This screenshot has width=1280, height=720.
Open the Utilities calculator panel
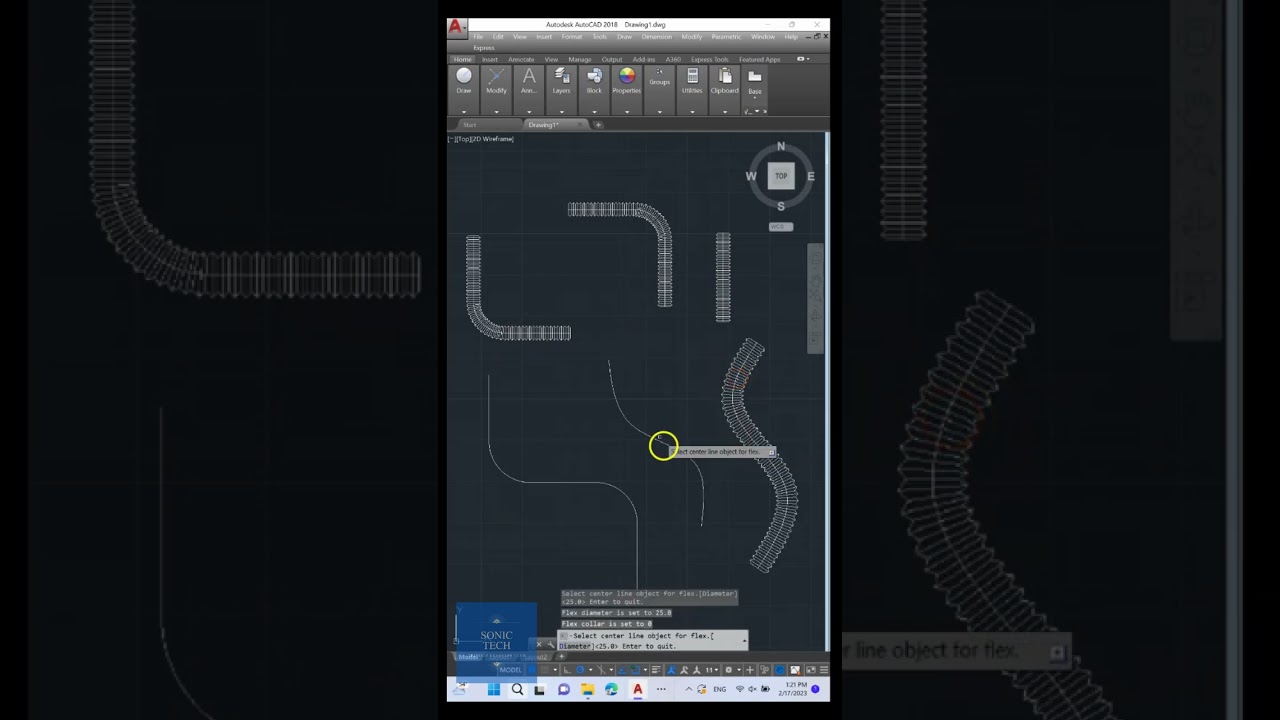pos(692,81)
